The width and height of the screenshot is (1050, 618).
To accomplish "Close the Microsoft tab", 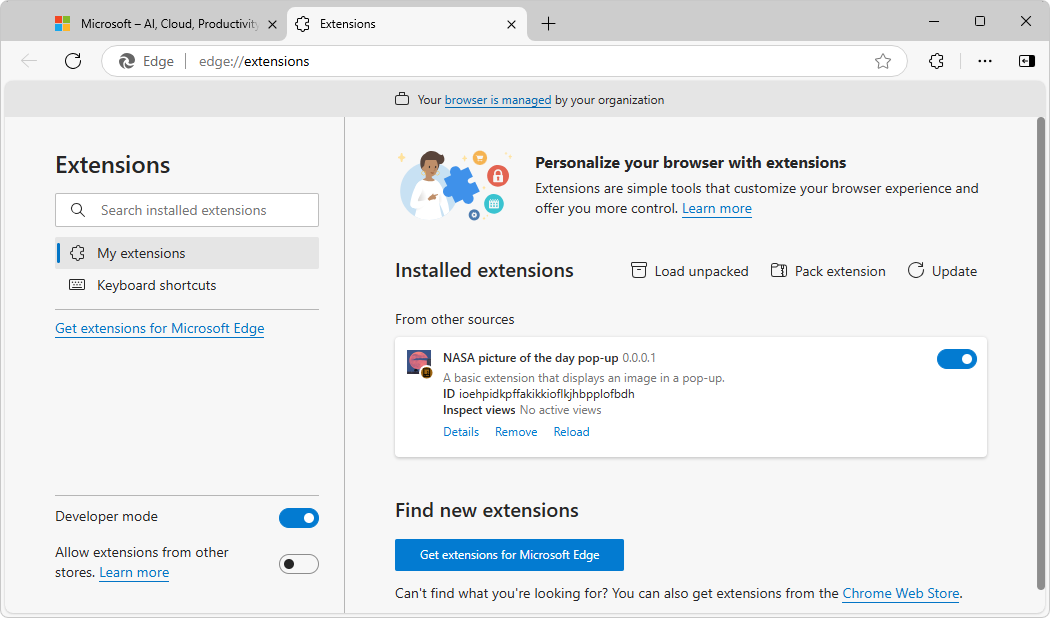I will 273,24.
